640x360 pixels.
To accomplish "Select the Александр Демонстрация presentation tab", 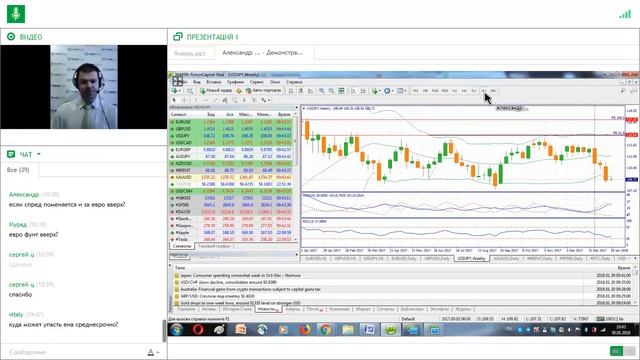I will click(x=262, y=53).
